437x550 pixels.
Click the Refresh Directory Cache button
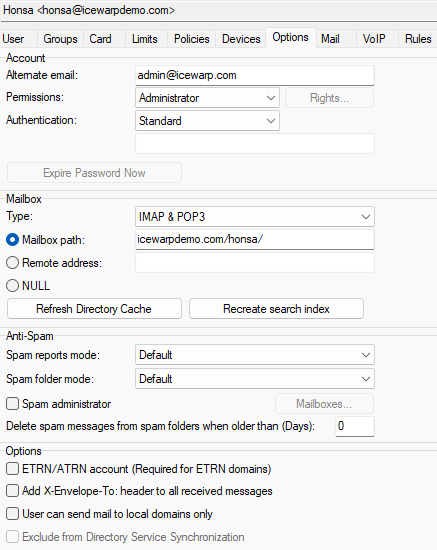pos(94,309)
